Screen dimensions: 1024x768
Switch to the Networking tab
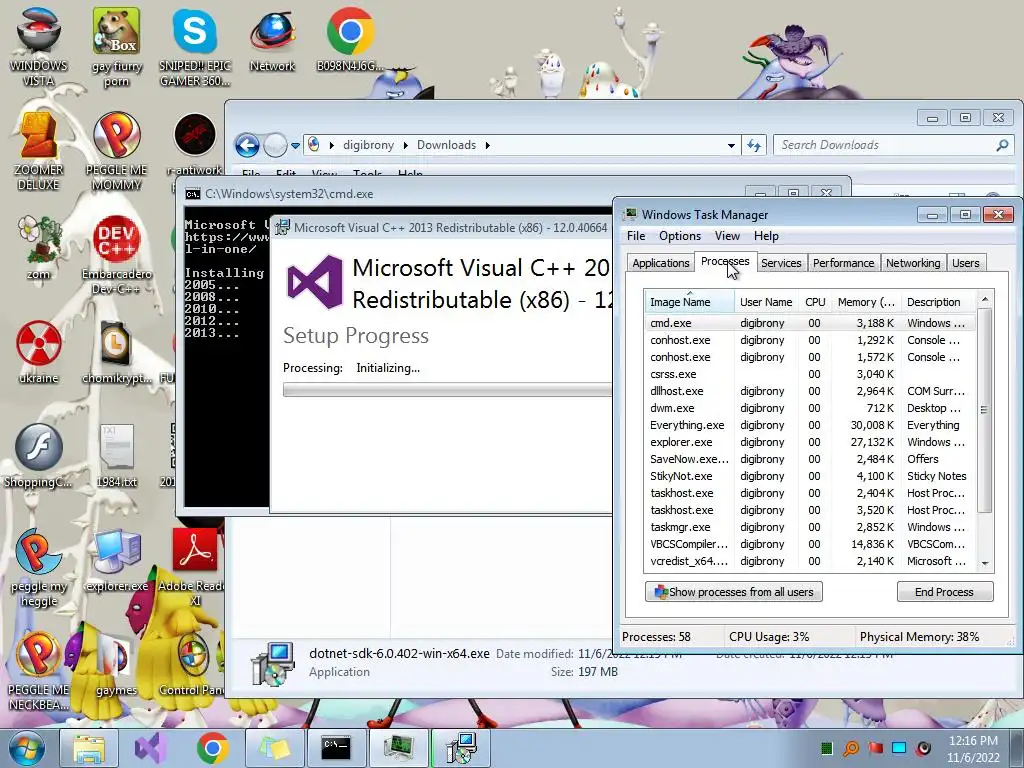point(913,263)
